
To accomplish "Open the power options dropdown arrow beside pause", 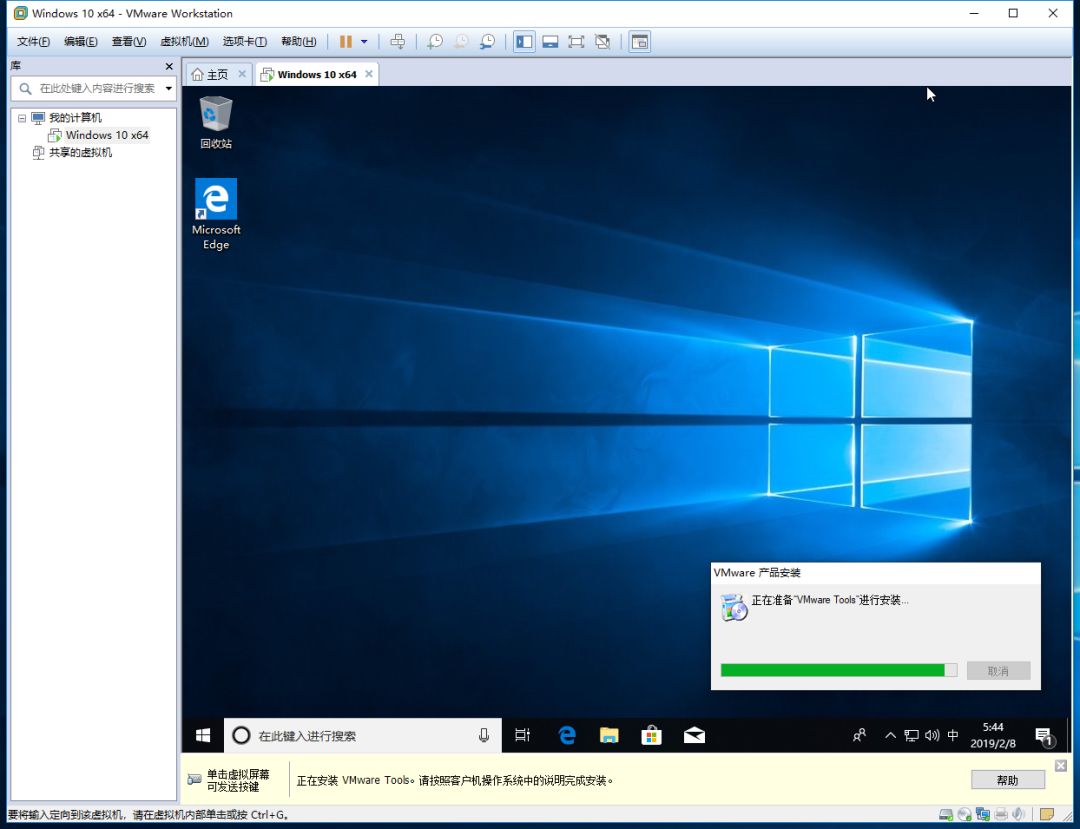I will [x=364, y=42].
